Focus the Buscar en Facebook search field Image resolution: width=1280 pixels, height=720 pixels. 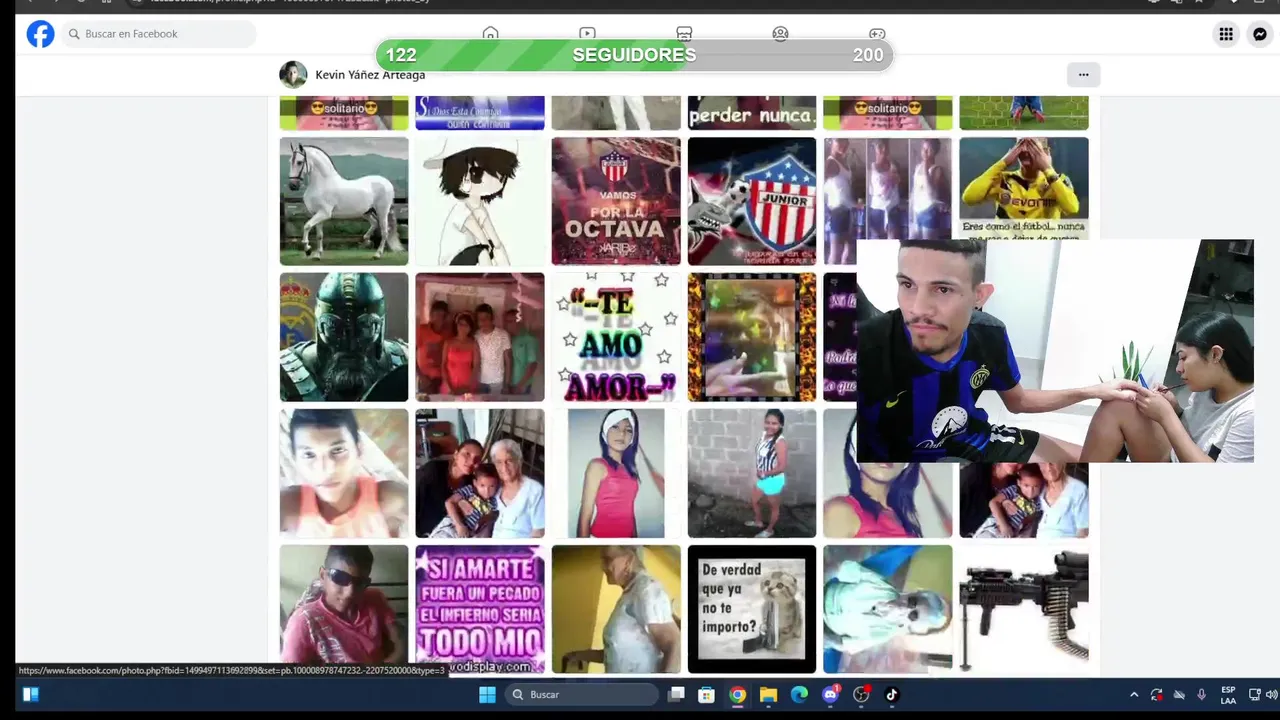coord(160,34)
